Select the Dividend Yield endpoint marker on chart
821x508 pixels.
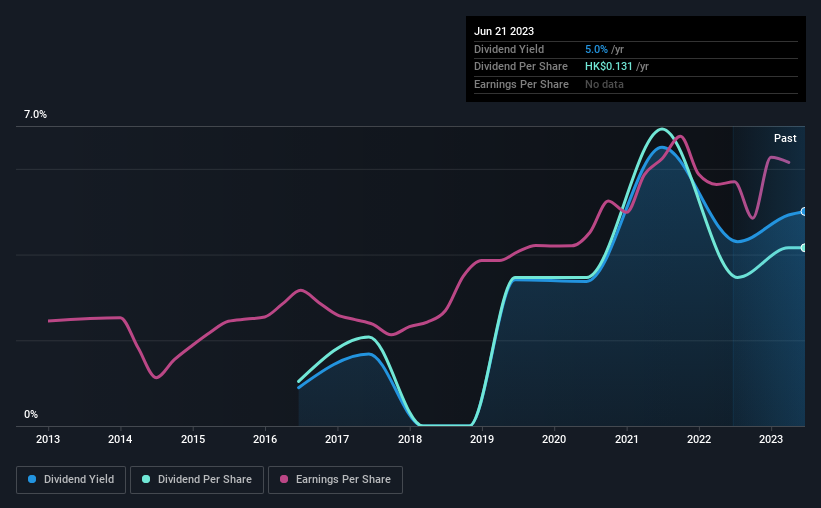pos(804,212)
